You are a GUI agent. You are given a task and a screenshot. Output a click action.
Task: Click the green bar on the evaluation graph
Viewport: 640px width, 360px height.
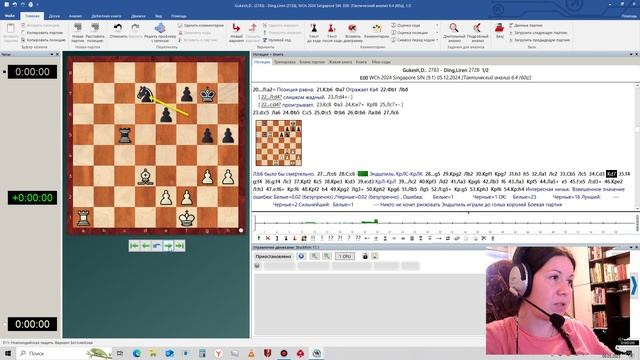[x=369, y=222]
